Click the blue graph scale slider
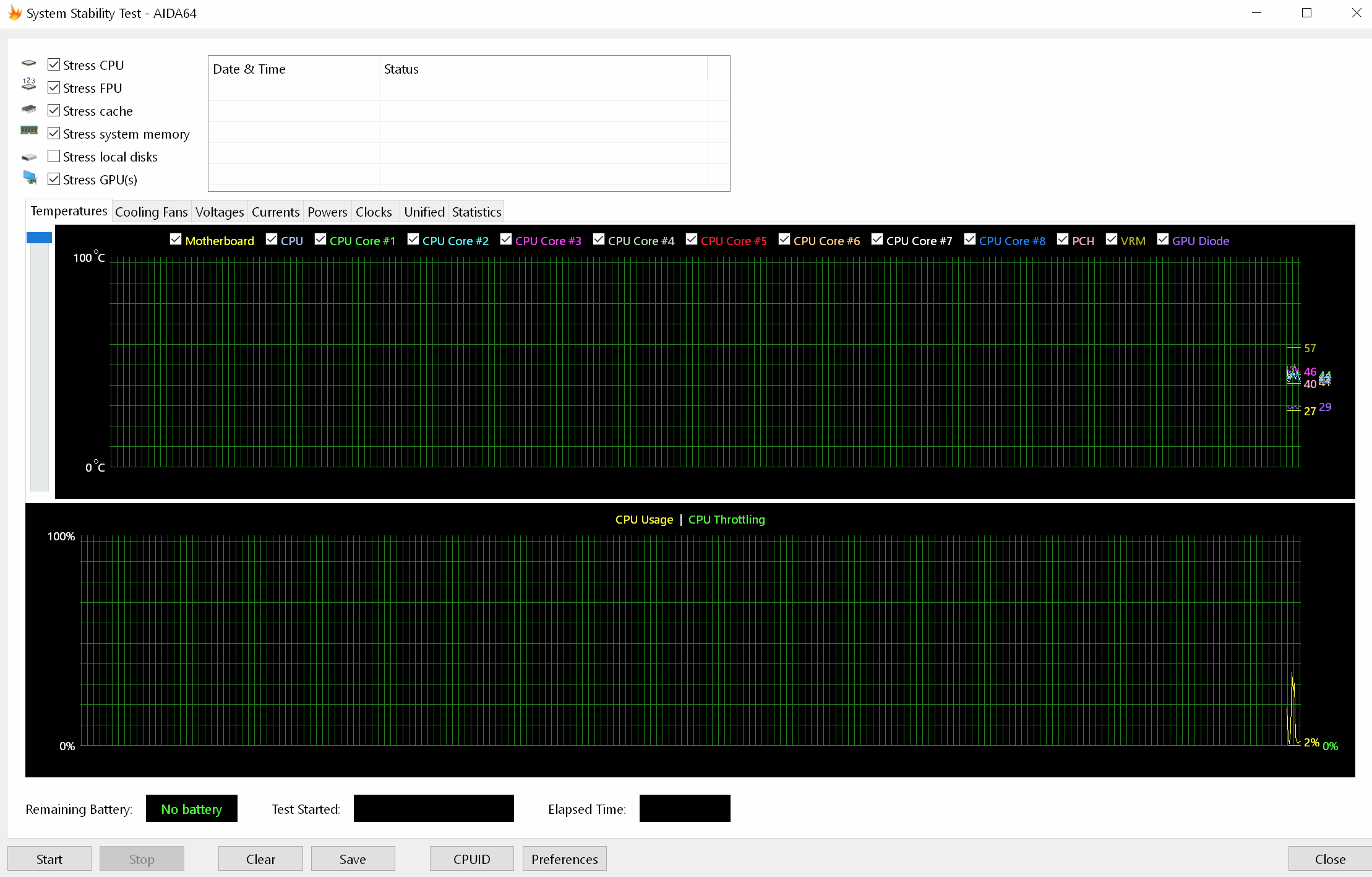Viewport: 1372px width, 877px height. (39, 238)
